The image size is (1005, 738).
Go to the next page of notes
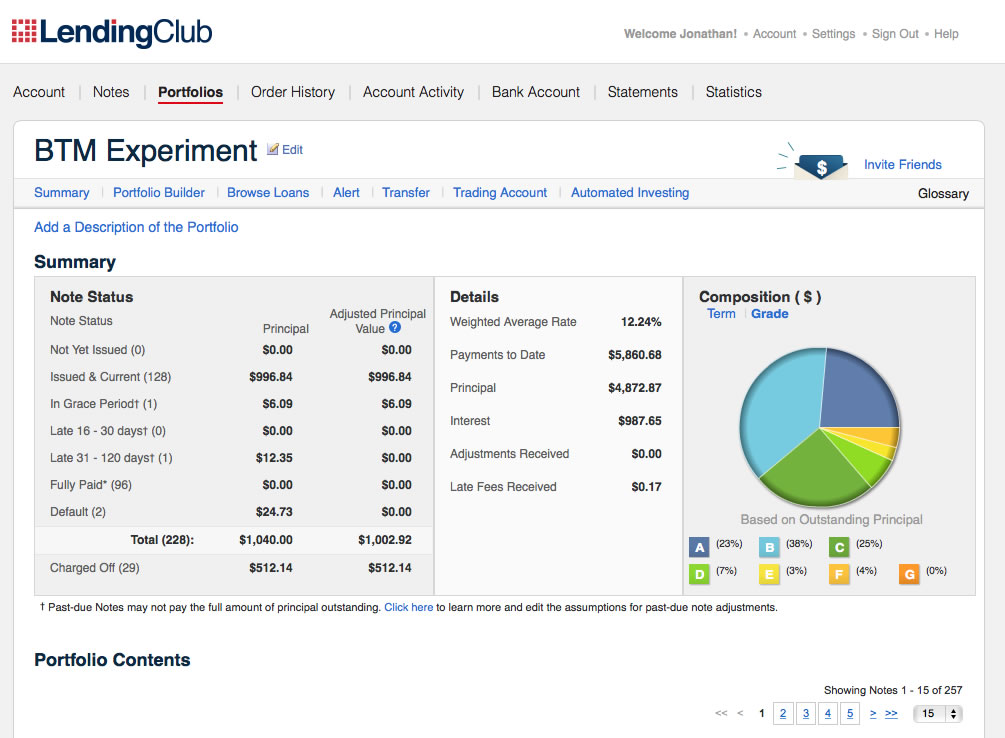tap(873, 714)
